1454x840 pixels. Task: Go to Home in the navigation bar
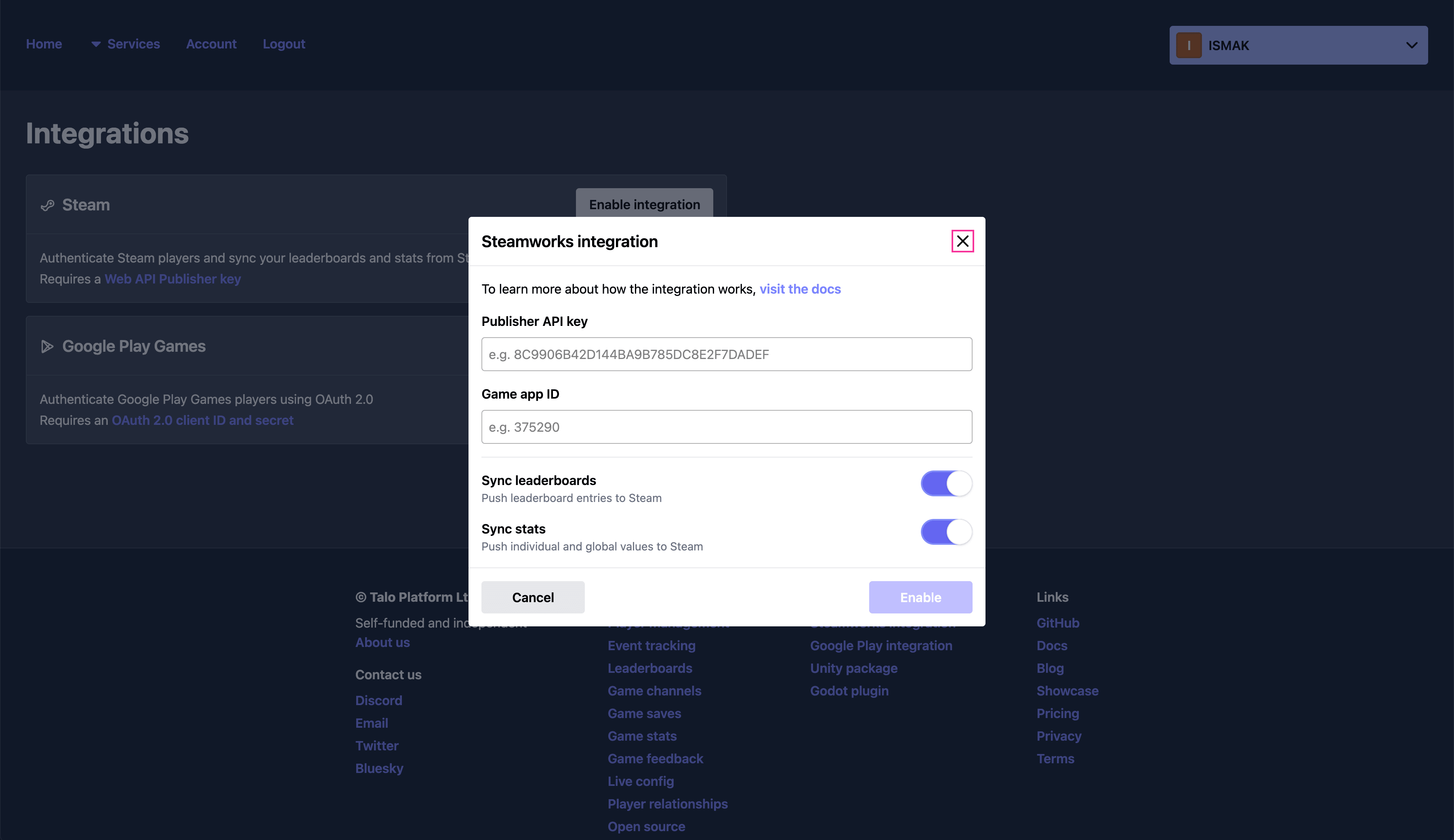[44, 44]
